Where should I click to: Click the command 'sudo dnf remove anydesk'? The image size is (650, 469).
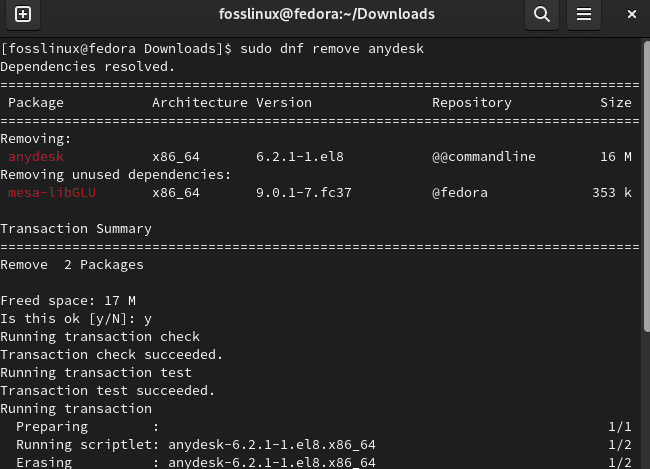pyautogui.click(x=332, y=49)
